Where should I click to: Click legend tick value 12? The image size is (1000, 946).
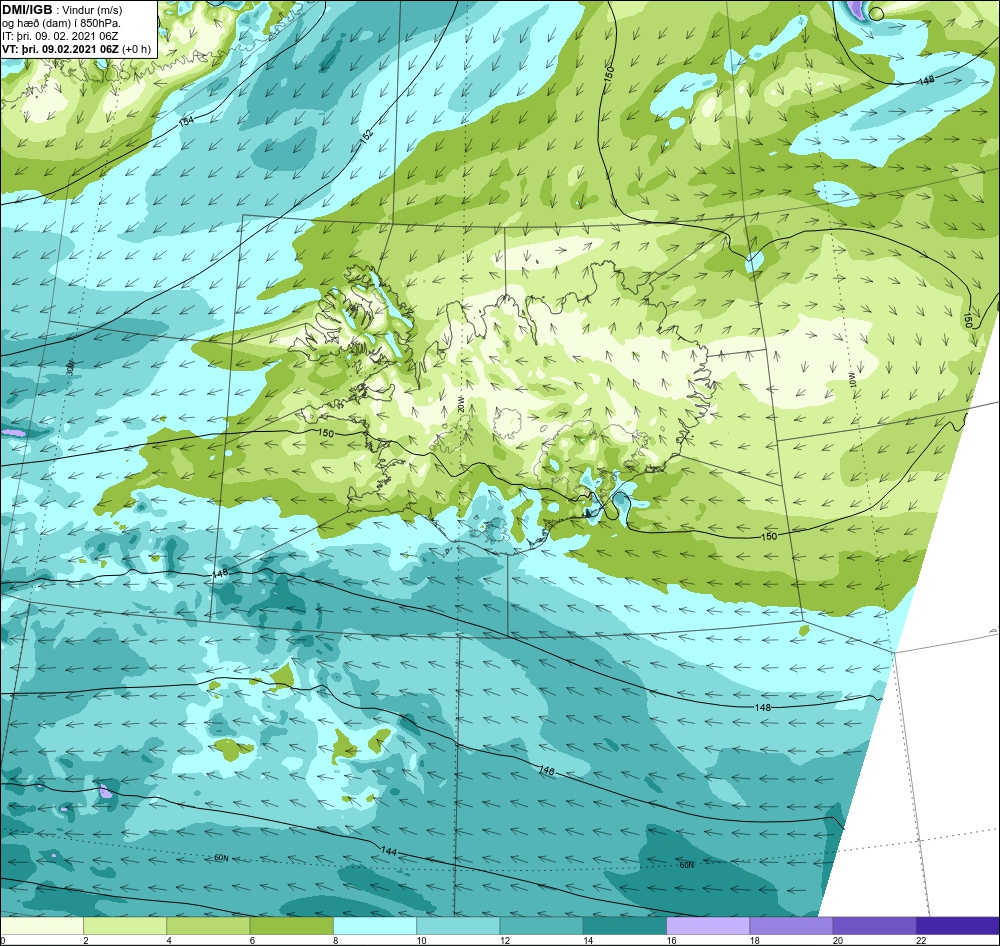(x=504, y=940)
